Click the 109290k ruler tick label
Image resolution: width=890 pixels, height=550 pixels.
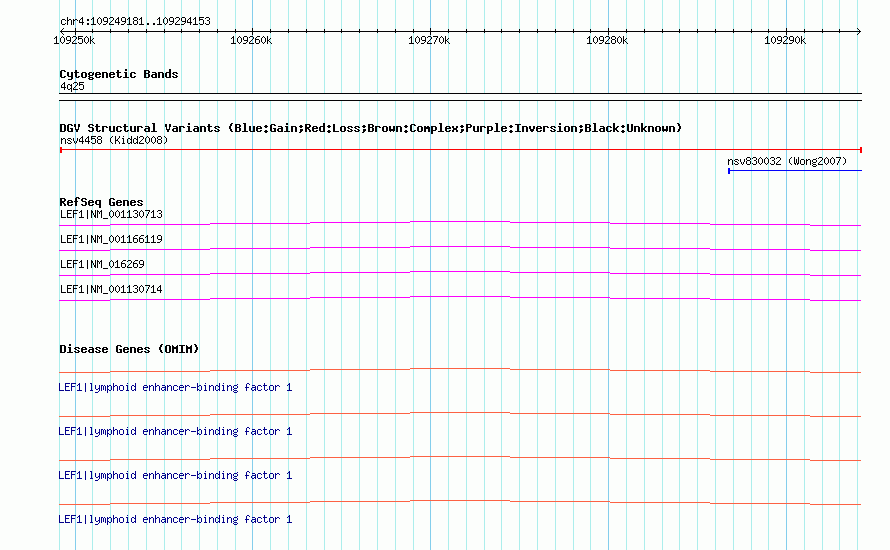[x=785, y=40]
